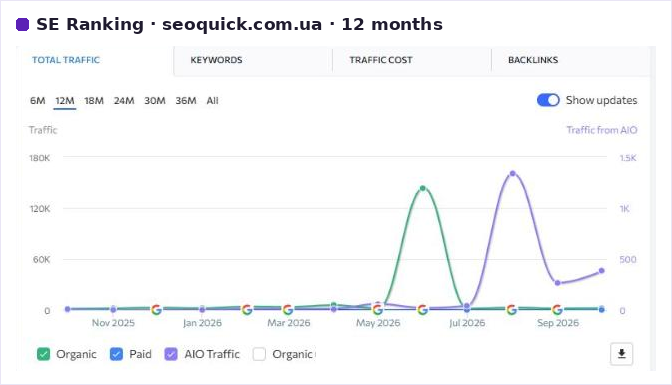Select the All time range

213,101
